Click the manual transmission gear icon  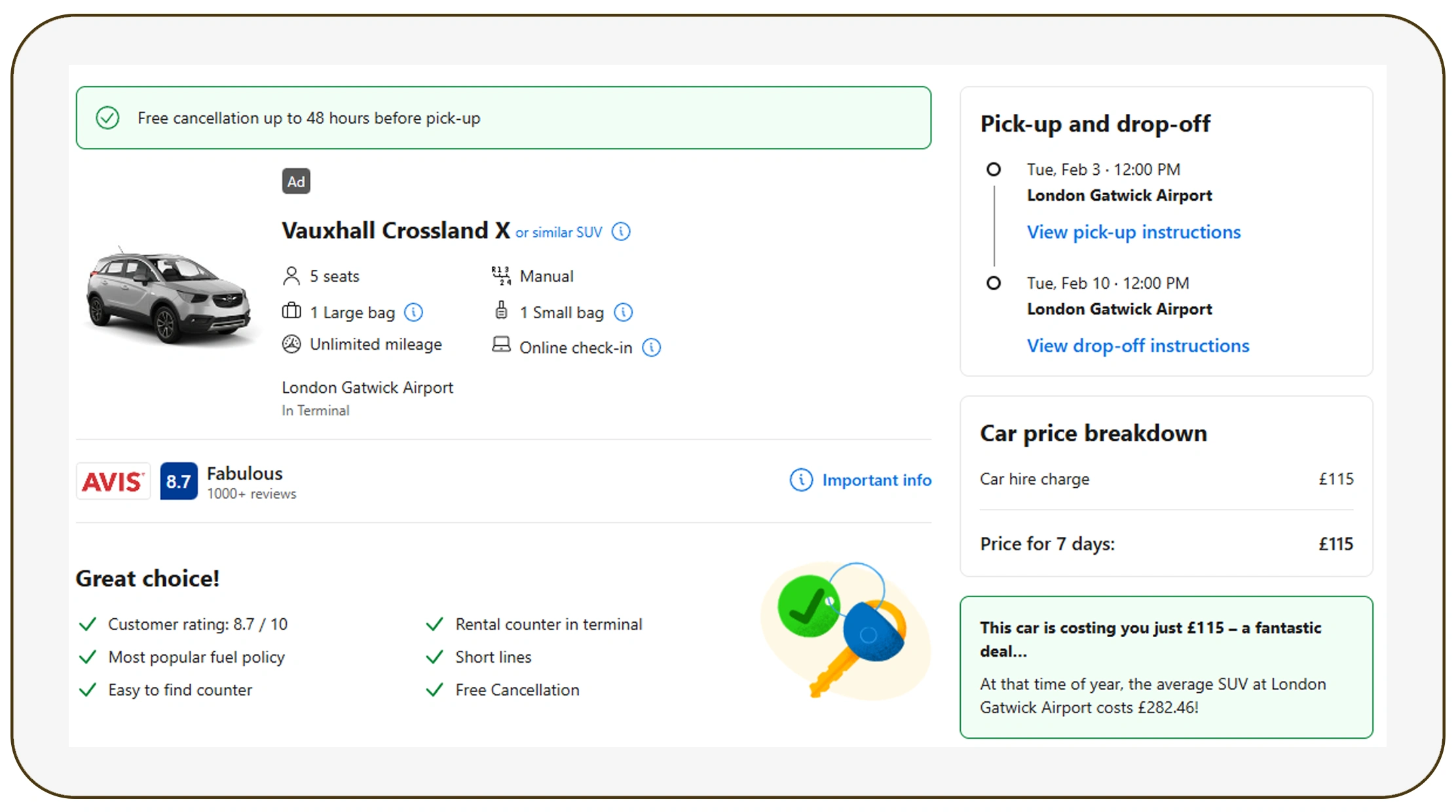pos(501,276)
